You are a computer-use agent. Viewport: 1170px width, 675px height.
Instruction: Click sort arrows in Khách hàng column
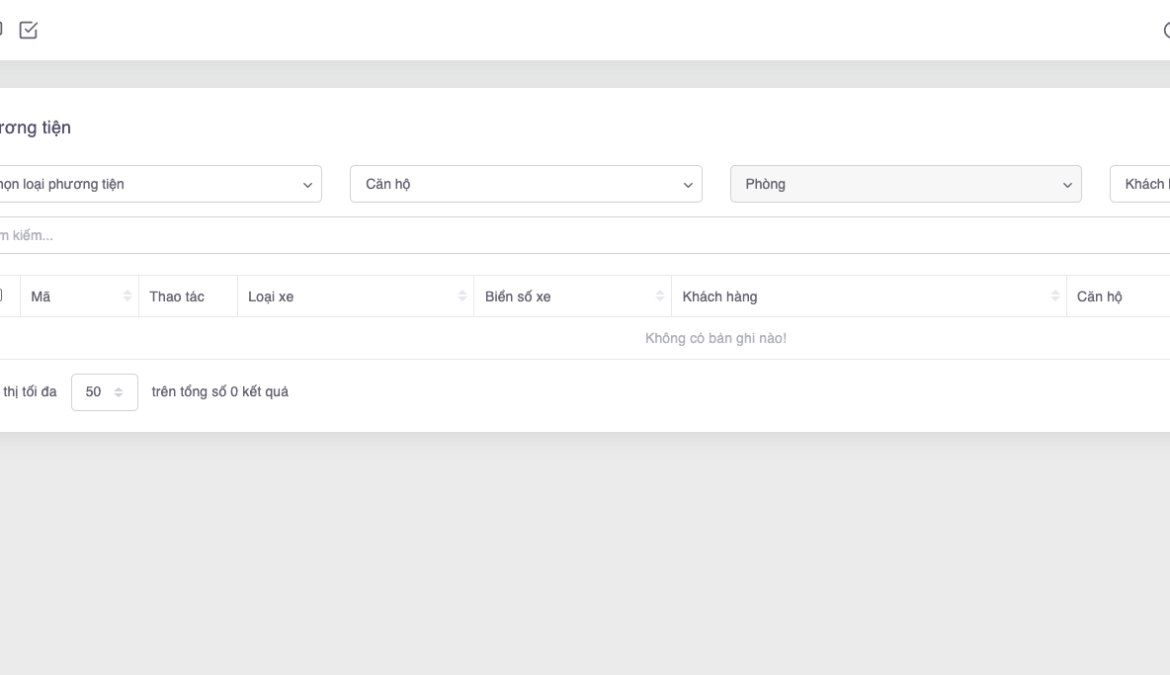[1056, 297]
